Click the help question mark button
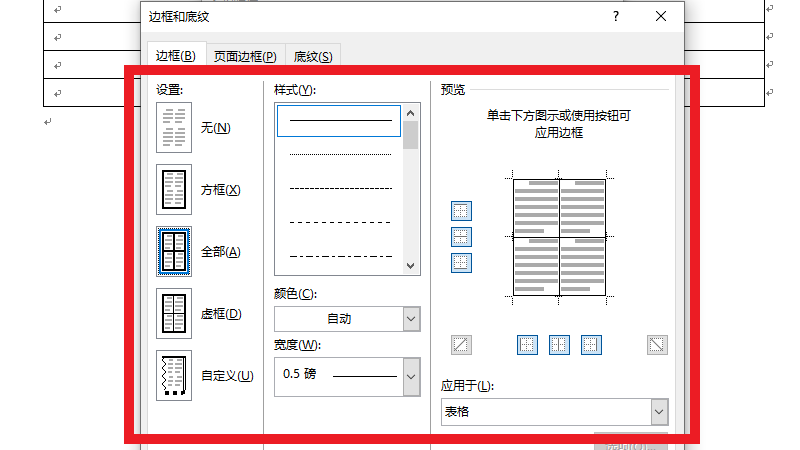The width and height of the screenshot is (800, 450). coord(616,16)
